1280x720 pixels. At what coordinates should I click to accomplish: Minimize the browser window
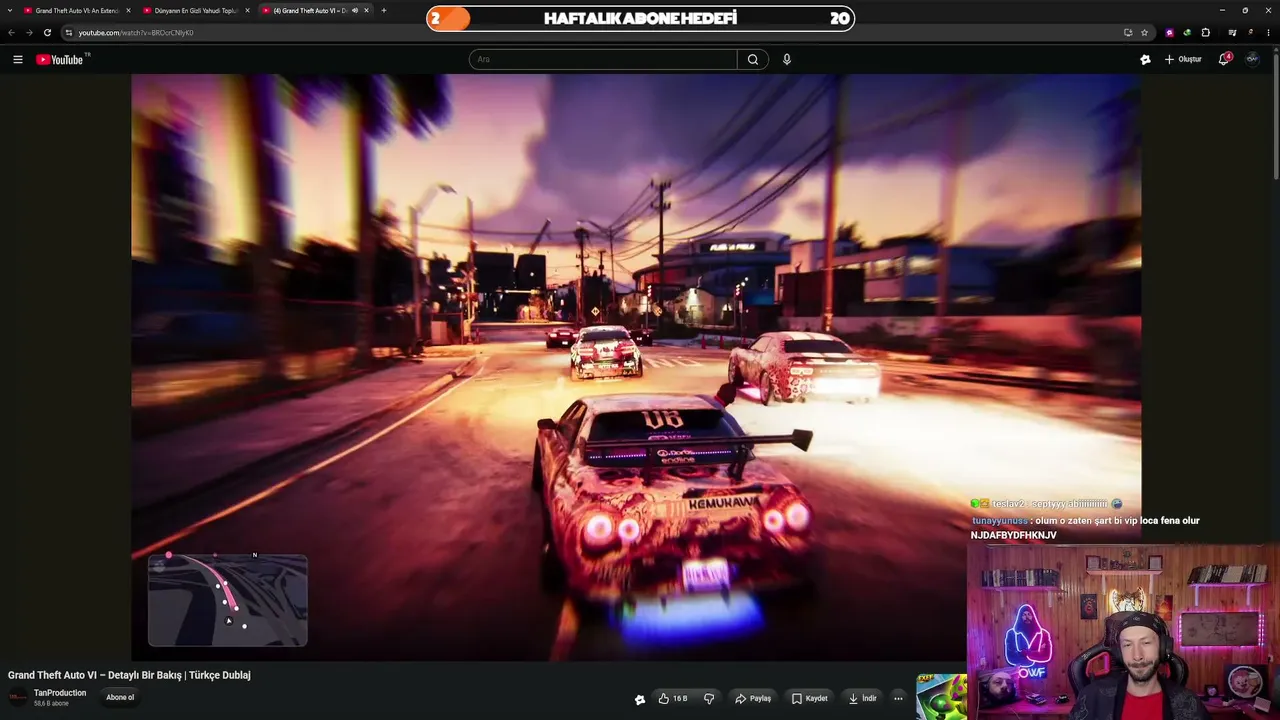(1222, 11)
